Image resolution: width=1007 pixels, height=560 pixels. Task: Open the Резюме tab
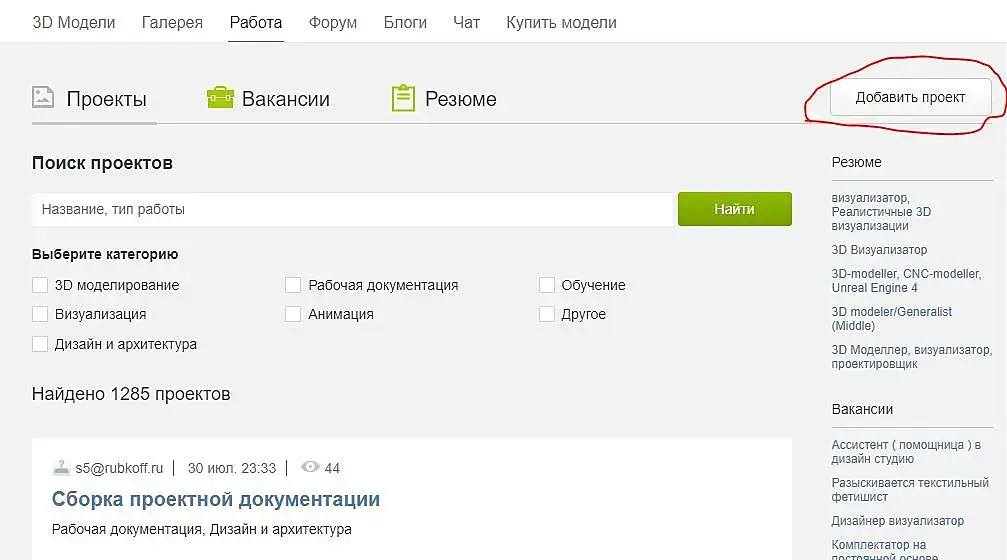460,99
